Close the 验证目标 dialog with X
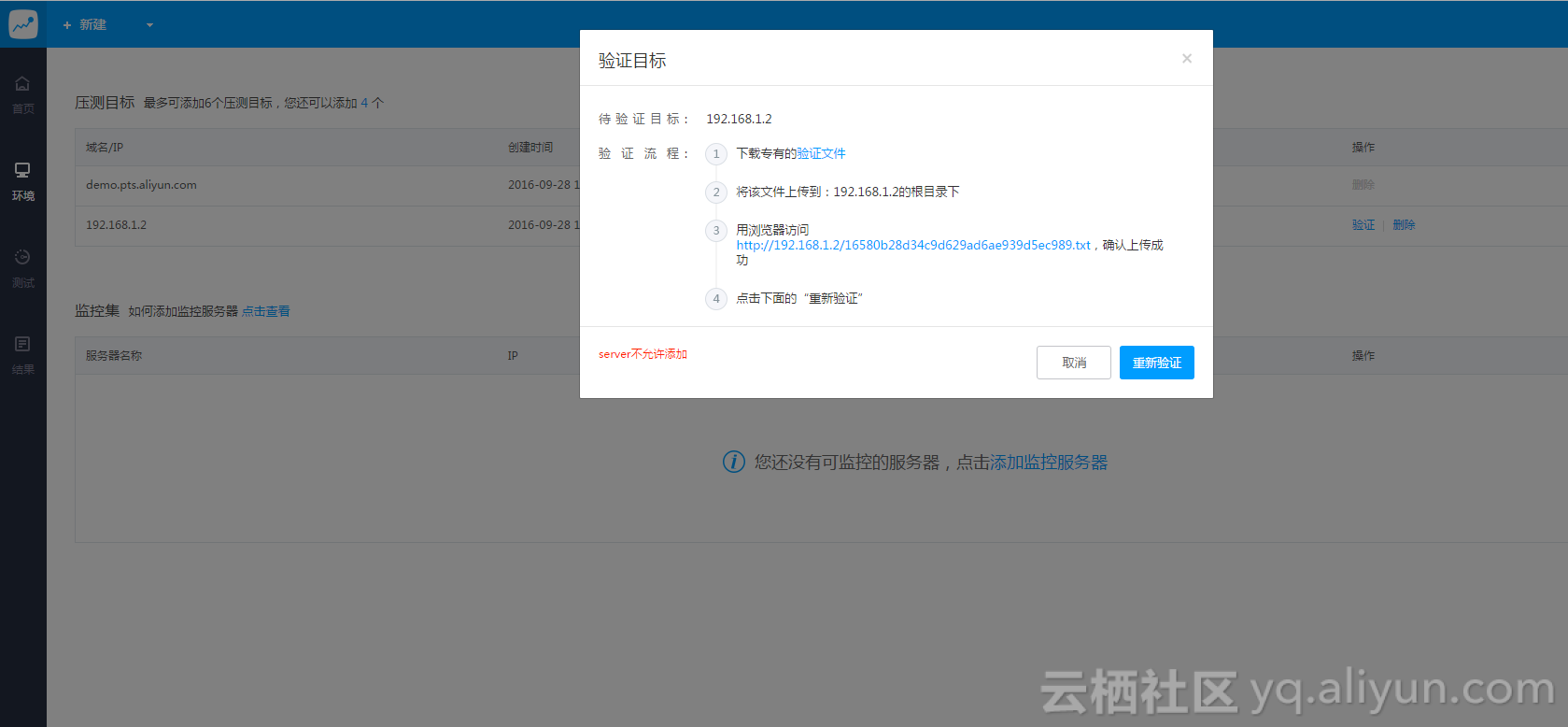 pyautogui.click(x=1187, y=58)
